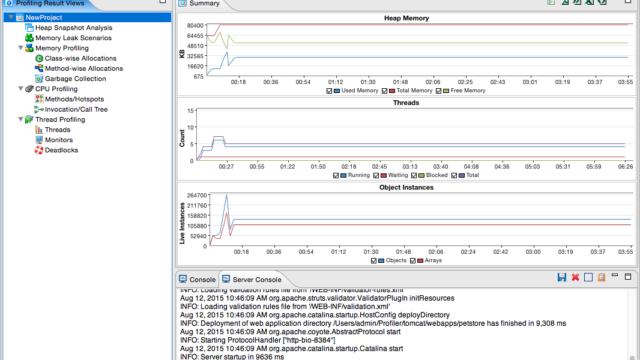Open Heap Snapshot Analysis
Screen dimensions: 640x360
click(x=73, y=28)
